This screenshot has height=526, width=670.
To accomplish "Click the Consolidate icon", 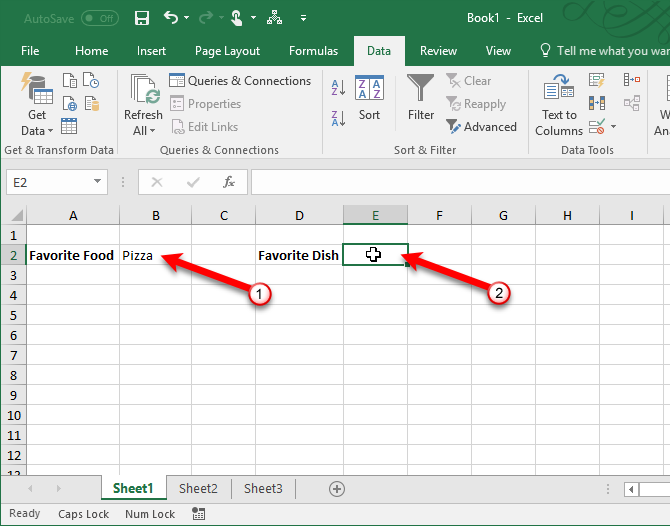I will 632,79.
